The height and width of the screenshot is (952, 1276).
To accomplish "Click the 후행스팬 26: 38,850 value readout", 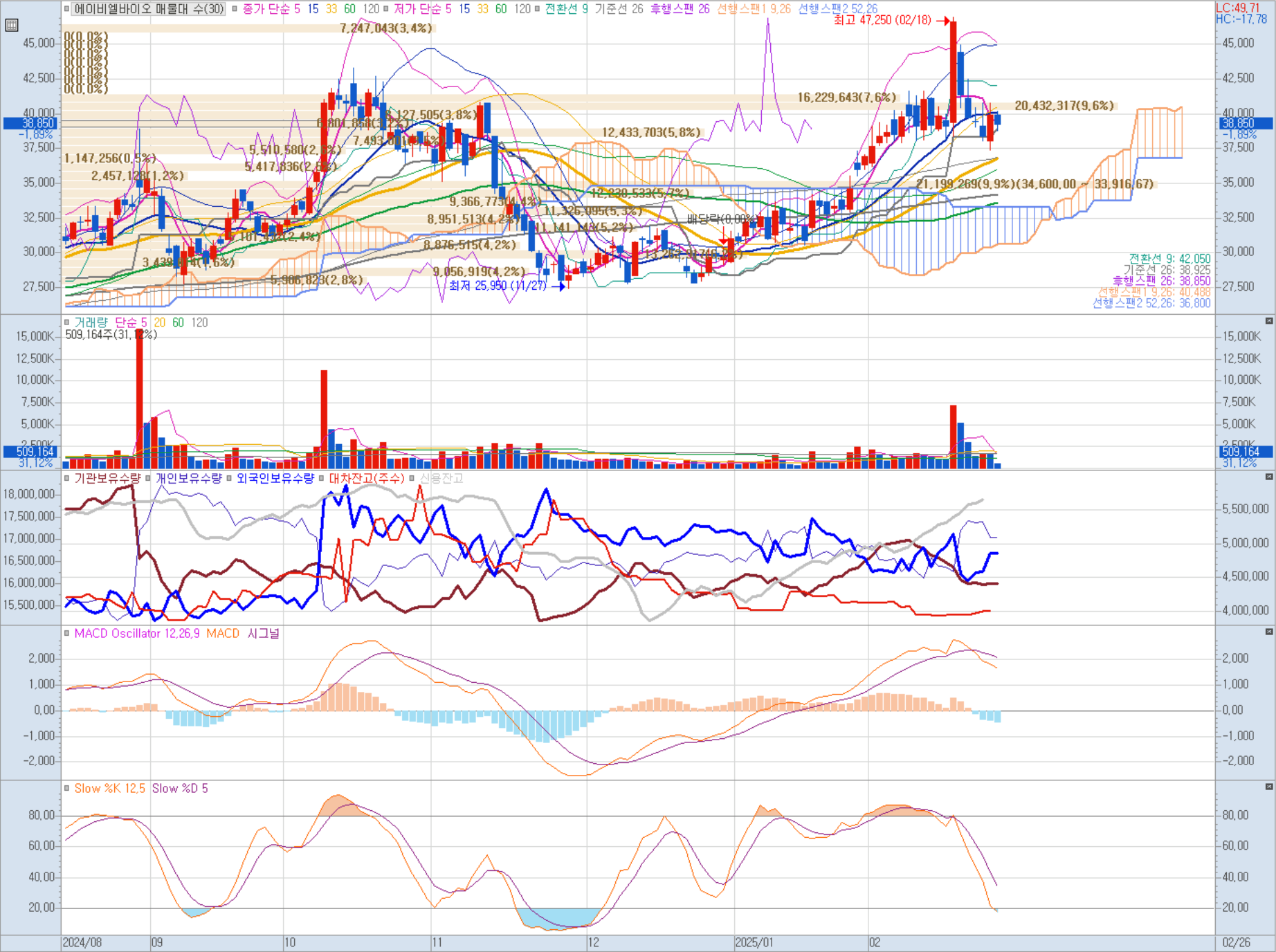I will (1162, 281).
